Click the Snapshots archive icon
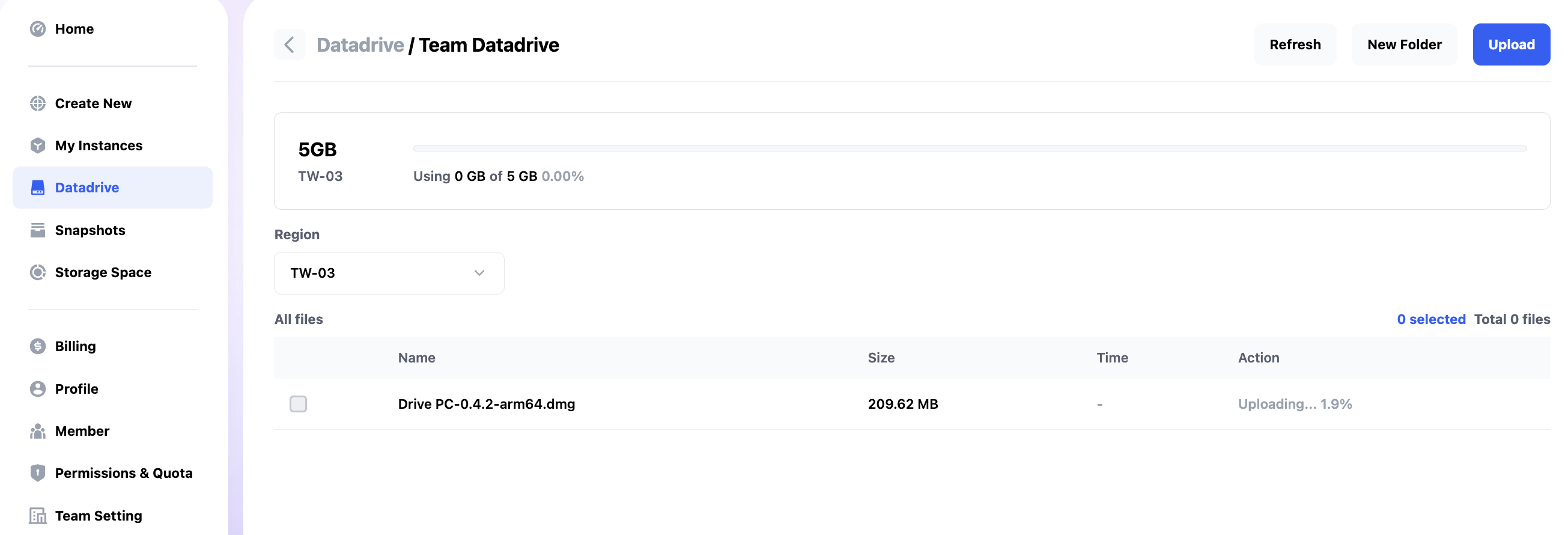 click(x=38, y=230)
